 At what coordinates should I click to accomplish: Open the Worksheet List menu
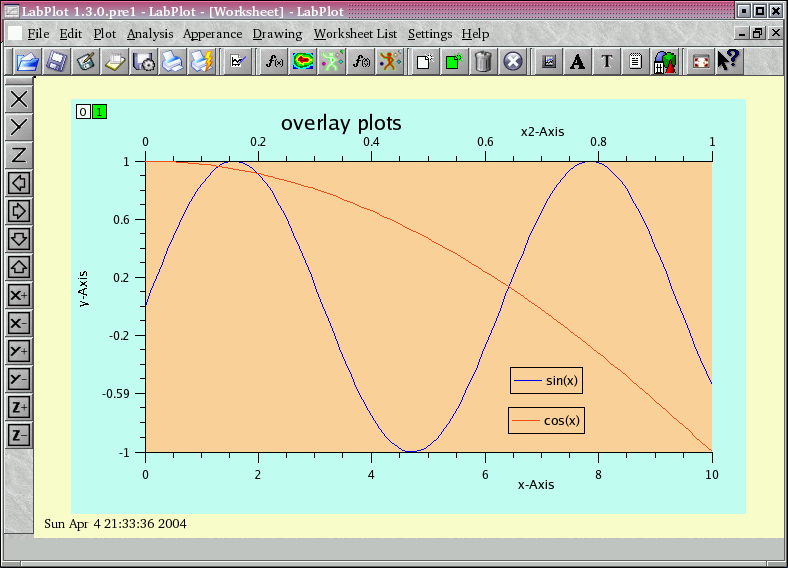coord(355,34)
